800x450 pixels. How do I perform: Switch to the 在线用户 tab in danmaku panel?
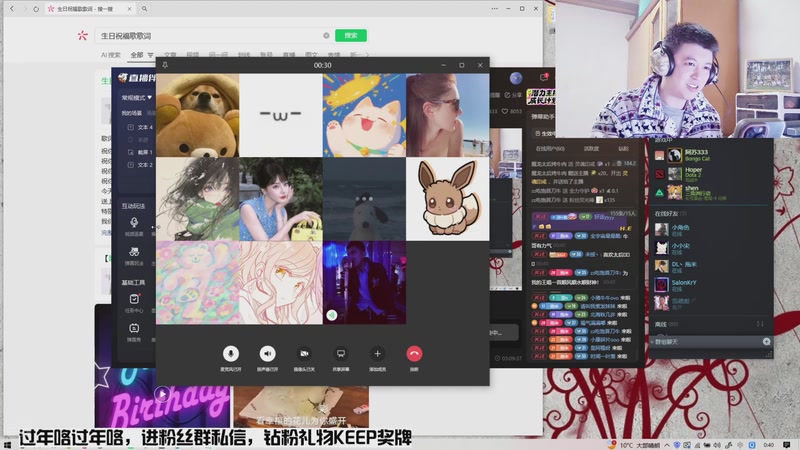(550, 149)
